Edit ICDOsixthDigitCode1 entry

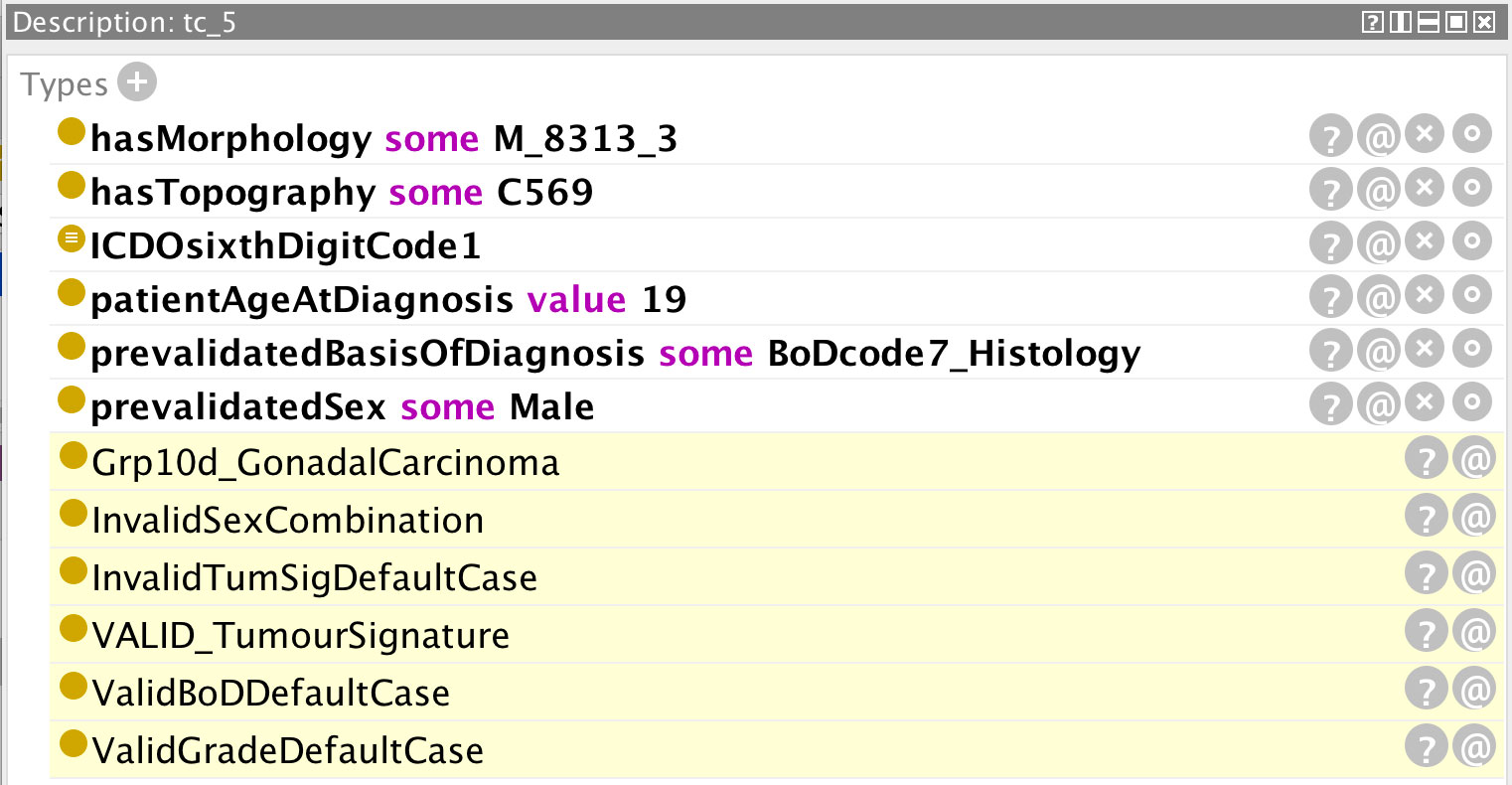pyautogui.click(x=1471, y=241)
